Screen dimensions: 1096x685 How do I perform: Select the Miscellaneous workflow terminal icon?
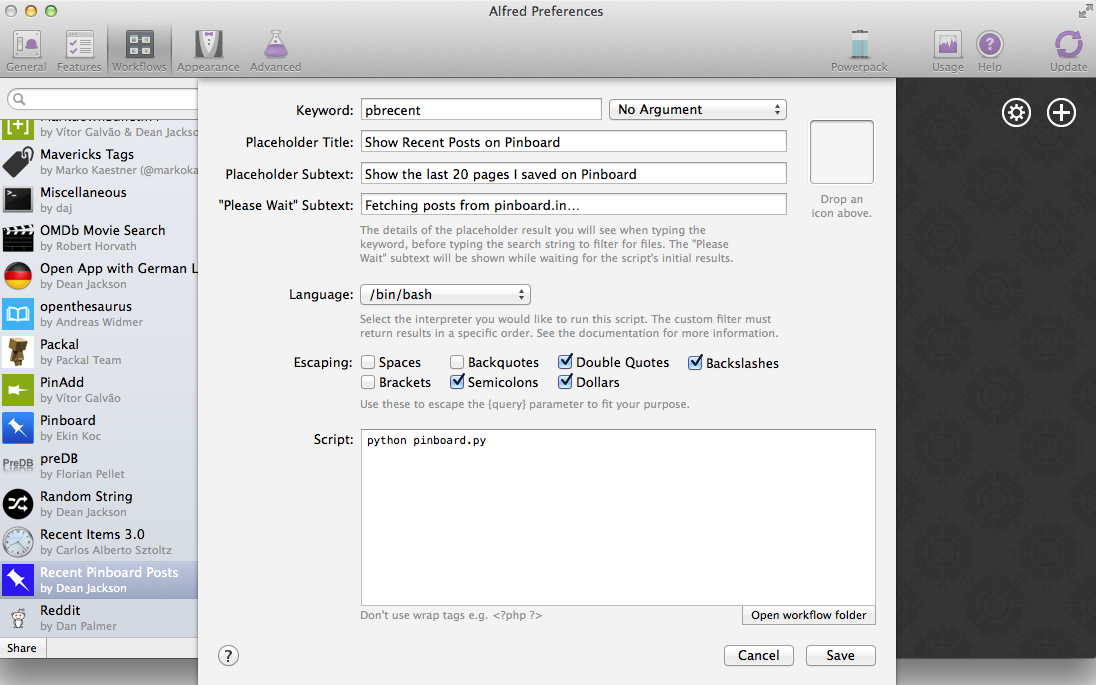click(17, 199)
